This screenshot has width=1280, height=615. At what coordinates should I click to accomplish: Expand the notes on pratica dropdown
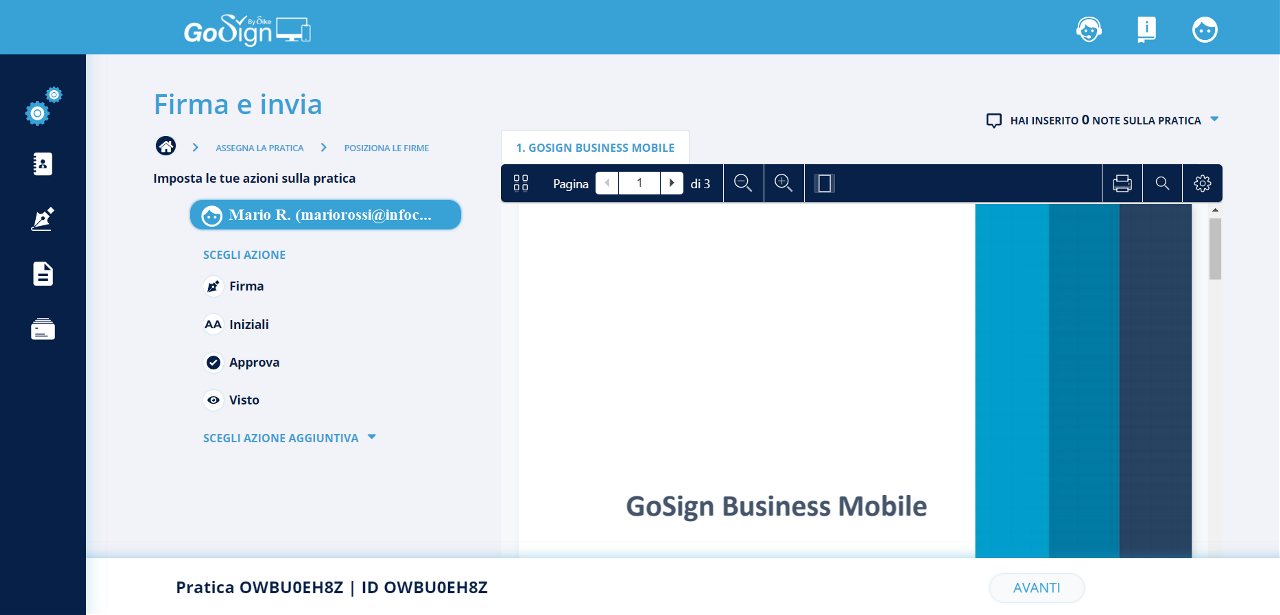[1214, 119]
